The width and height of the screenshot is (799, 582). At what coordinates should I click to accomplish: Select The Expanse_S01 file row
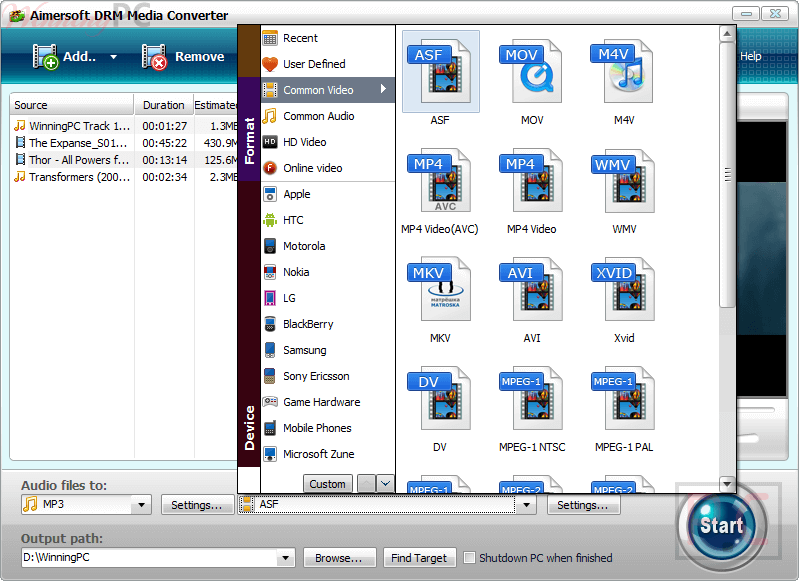(x=124, y=143)
